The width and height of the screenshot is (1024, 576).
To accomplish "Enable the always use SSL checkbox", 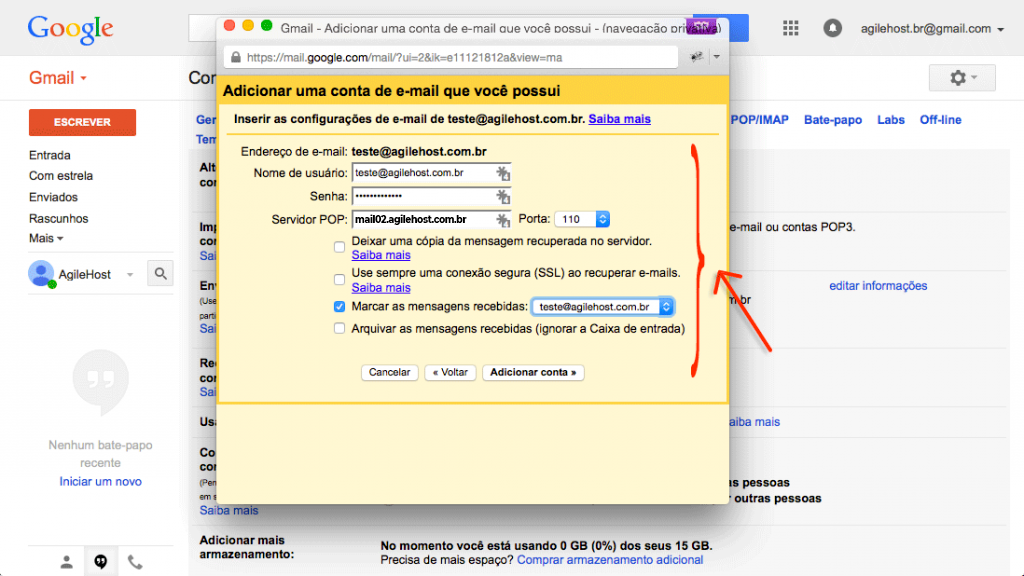I will (x=340, y=278).
